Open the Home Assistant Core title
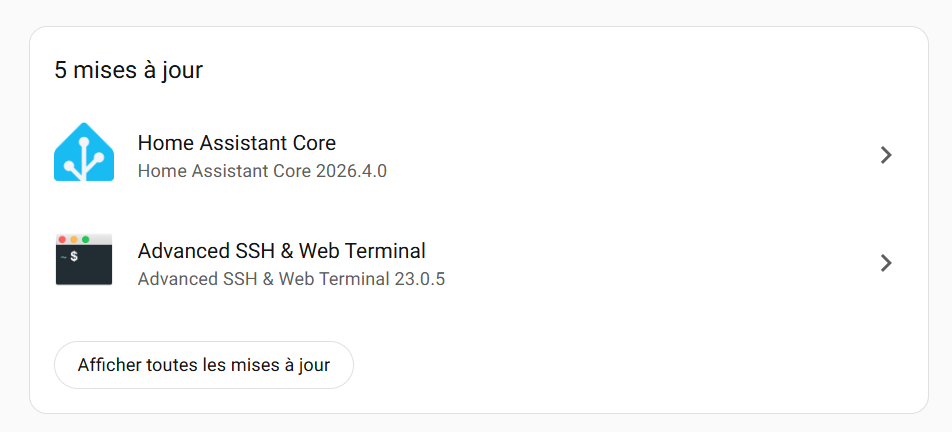952x432 pixels. [x=236, y=143]
